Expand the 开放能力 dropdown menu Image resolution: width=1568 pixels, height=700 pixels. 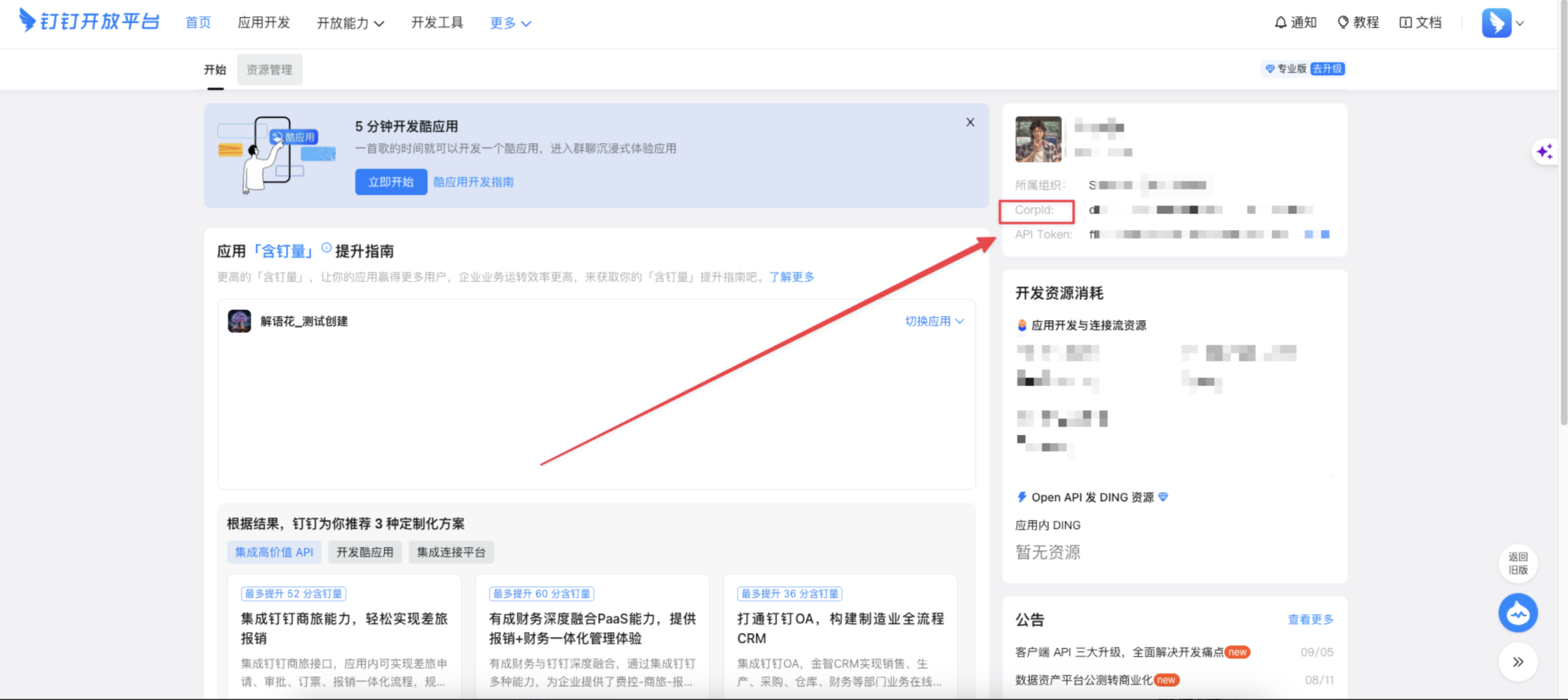[x=350, y=23]
